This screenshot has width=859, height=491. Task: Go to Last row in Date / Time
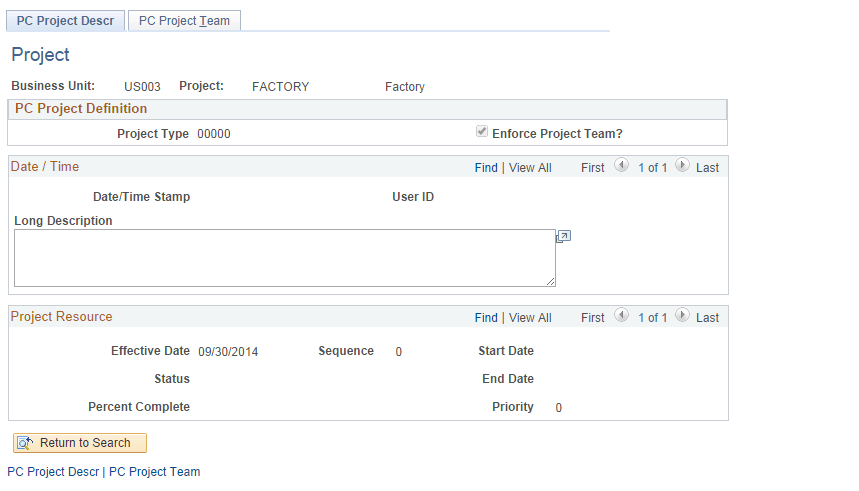[708, 168]
